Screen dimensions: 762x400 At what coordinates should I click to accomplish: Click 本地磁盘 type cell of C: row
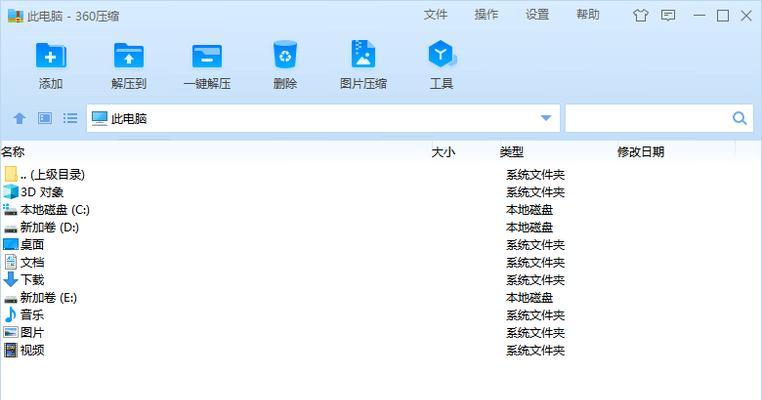pyautogui.click(x=529, y=210)
